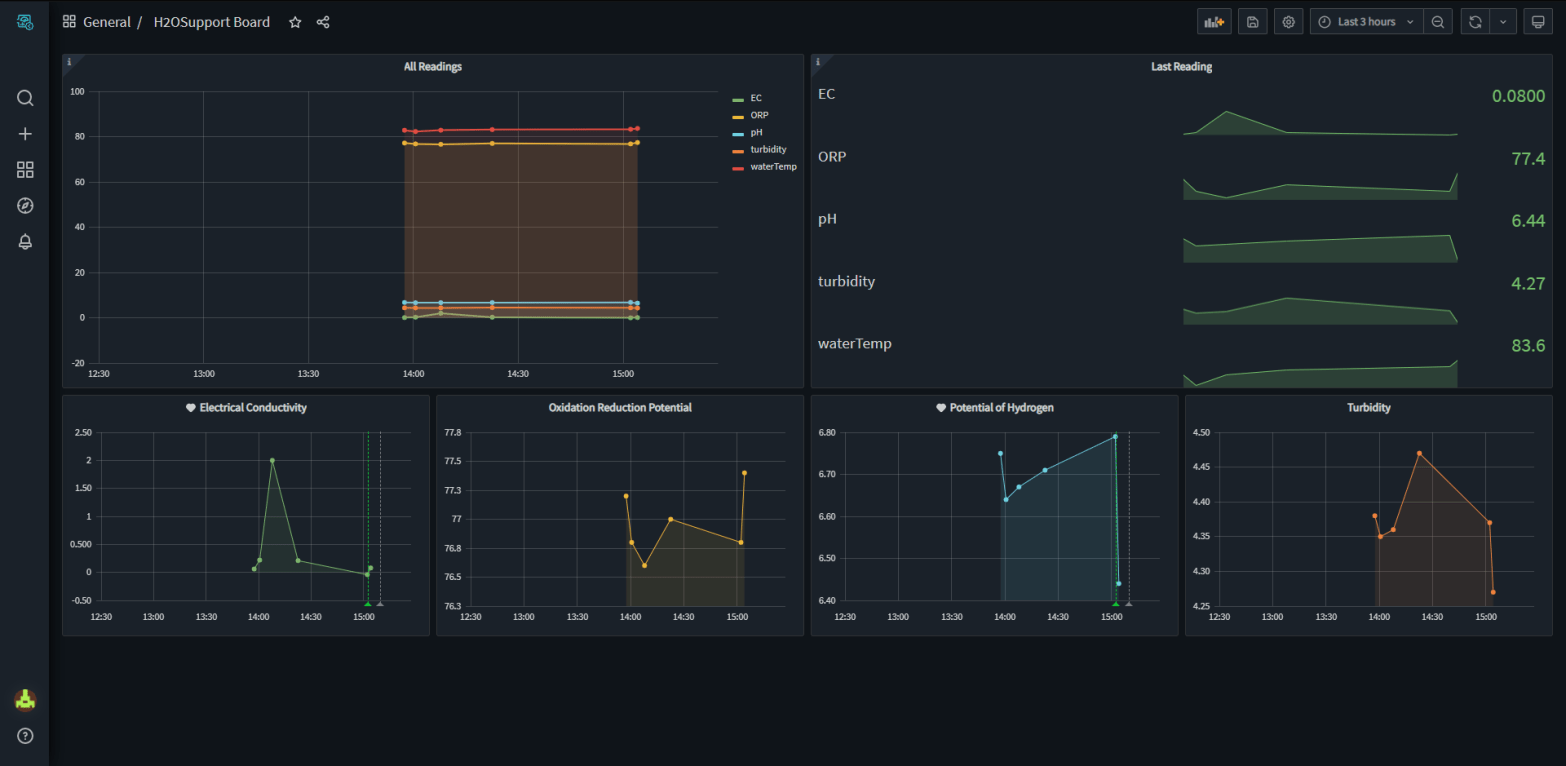
Task: Open the Explore compass icon
Action: 25,206
